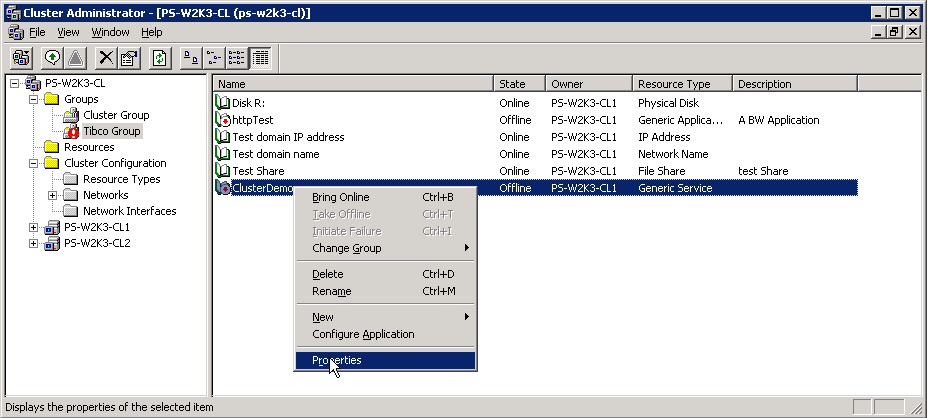Click the ClusterDemo service resource icon
This screenshot has height=418, width=928.
click(223, 188)
